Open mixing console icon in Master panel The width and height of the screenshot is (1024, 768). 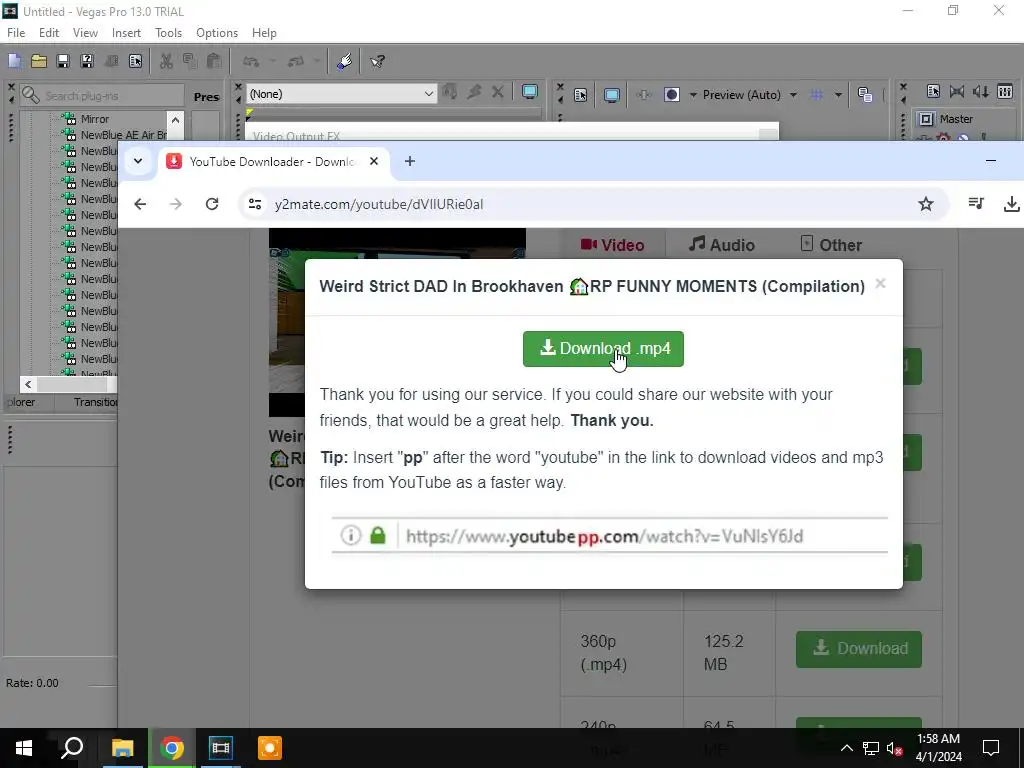tap(1005, 91)
